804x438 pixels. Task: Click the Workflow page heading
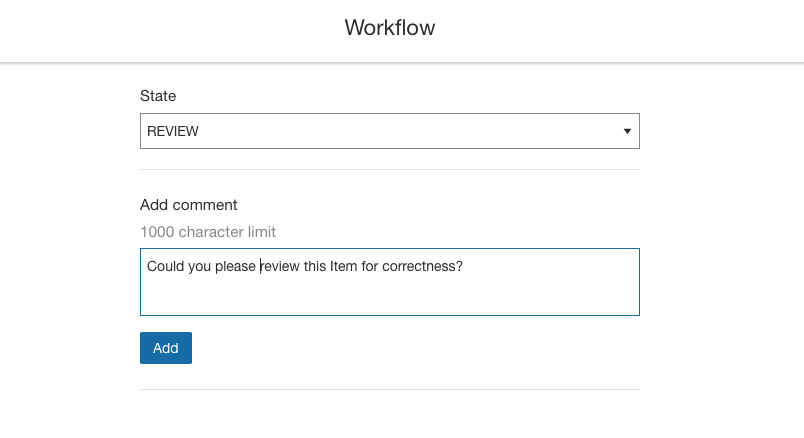tap(390, 28)
